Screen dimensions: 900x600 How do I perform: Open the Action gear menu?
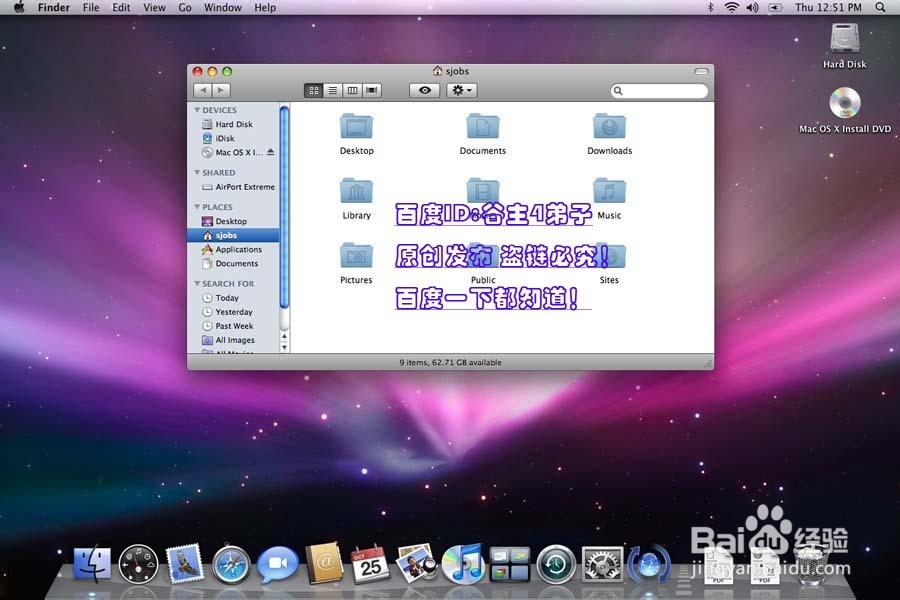pos(459,90)
